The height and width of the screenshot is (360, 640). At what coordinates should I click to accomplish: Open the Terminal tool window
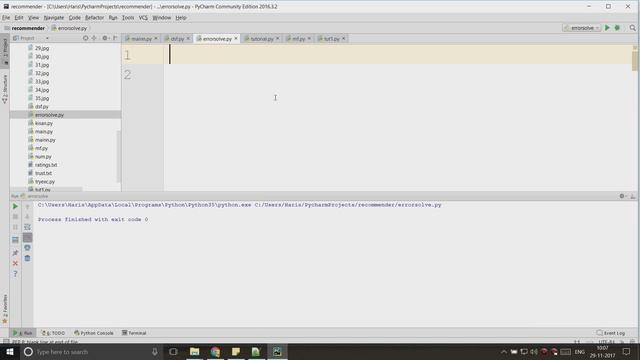(x=134, y=333)
